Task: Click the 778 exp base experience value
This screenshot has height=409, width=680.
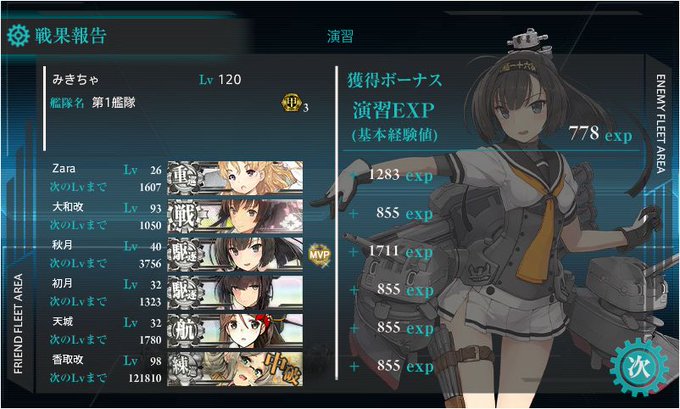Action: pyautogui.click(x=600, y=134)
